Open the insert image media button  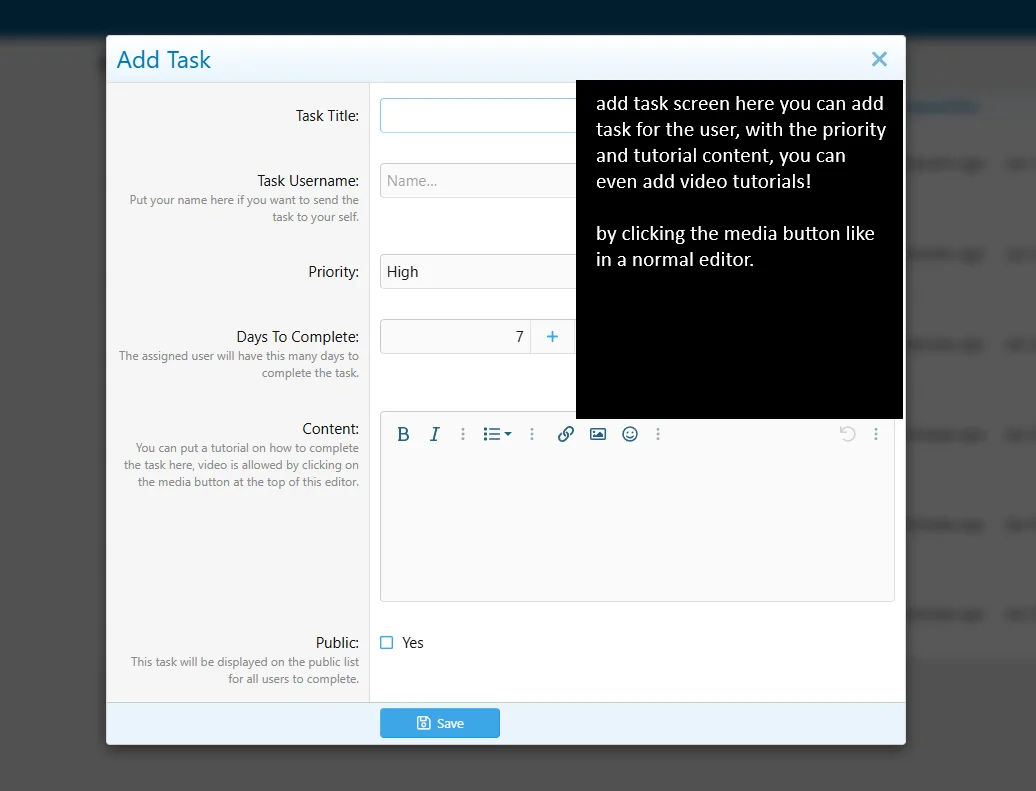tap(598, 434)
